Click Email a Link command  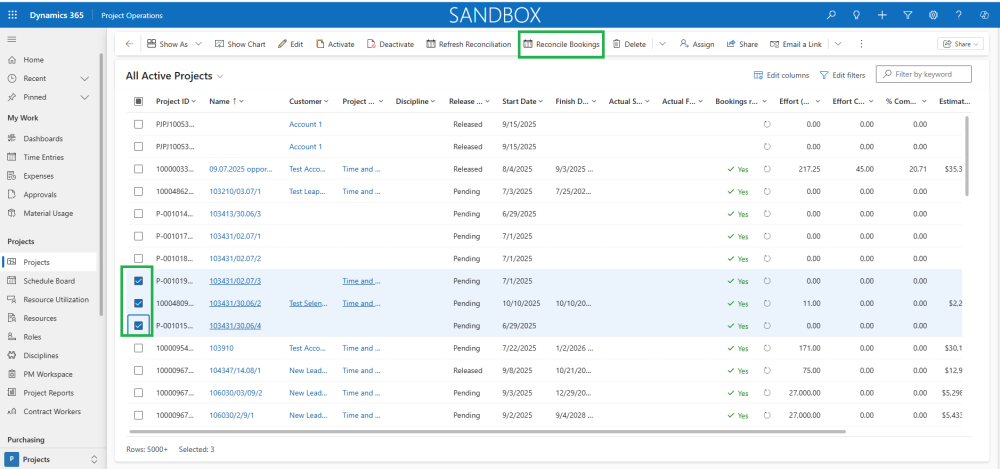[x=797, y=44]
